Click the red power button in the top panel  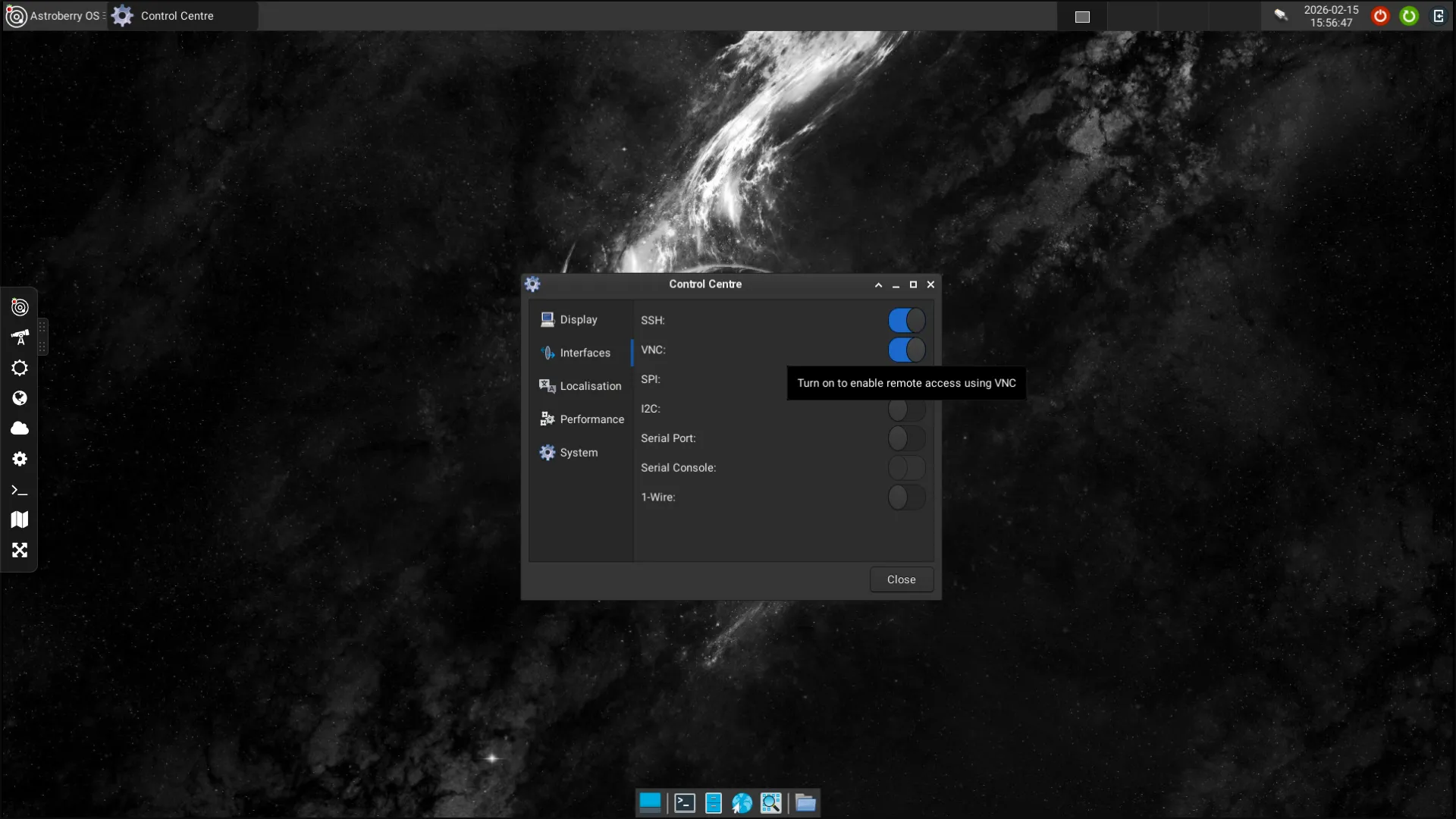pos(1380,16)
